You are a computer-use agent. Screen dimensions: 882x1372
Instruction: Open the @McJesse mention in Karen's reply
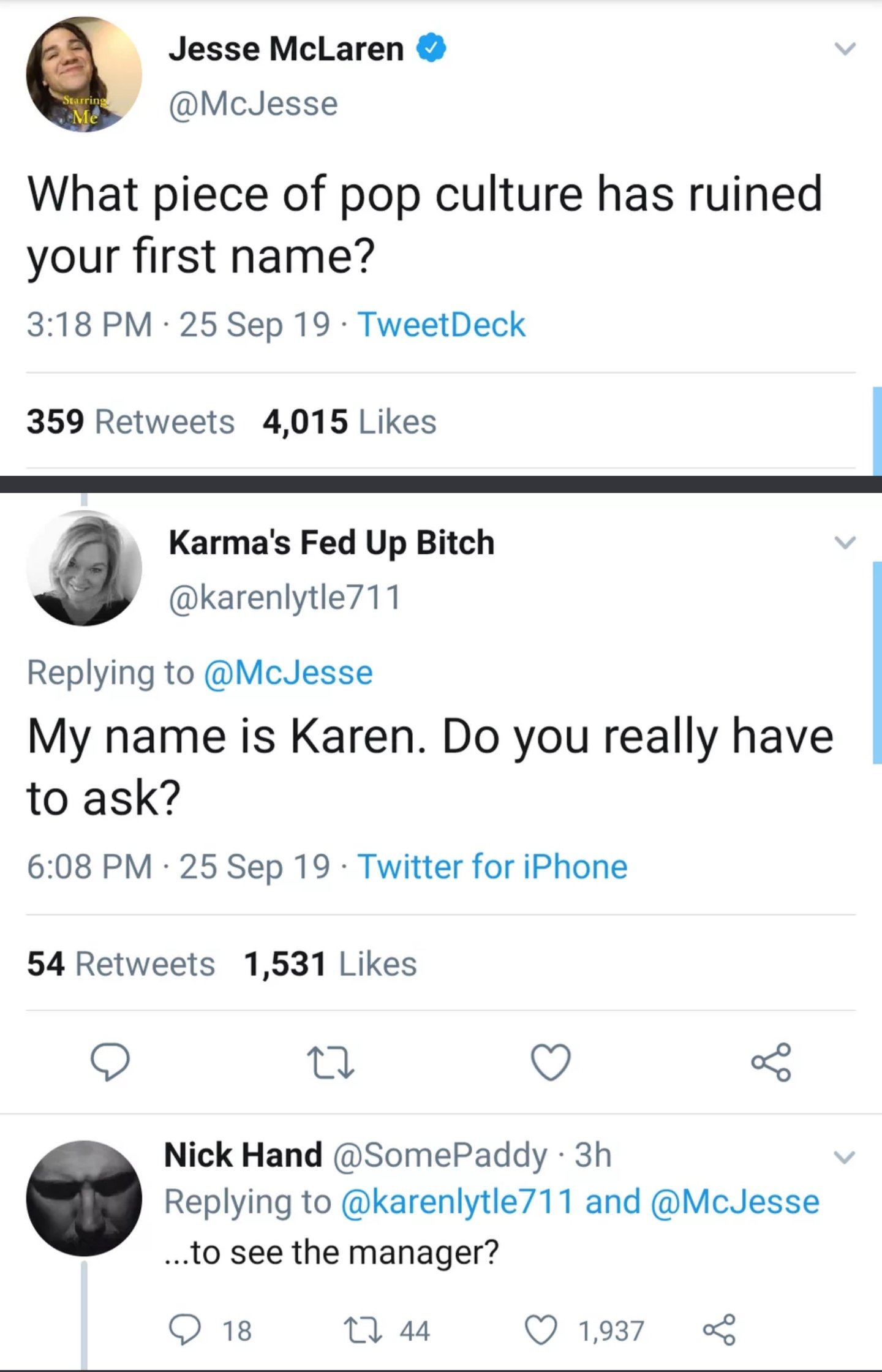(x=288, y=673)
